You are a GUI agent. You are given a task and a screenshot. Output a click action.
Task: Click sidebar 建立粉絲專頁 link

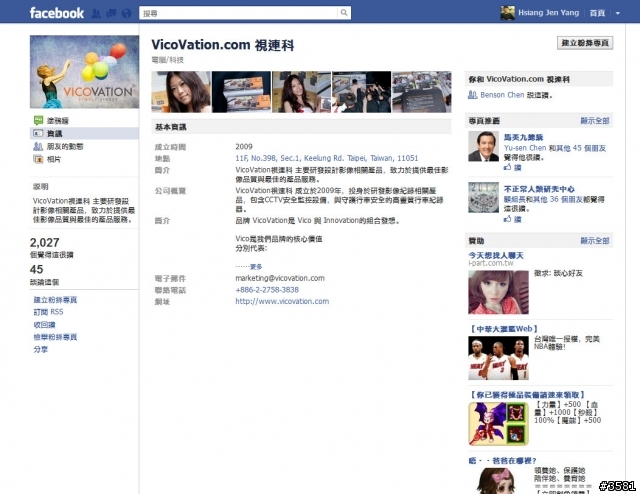(55, 300)
